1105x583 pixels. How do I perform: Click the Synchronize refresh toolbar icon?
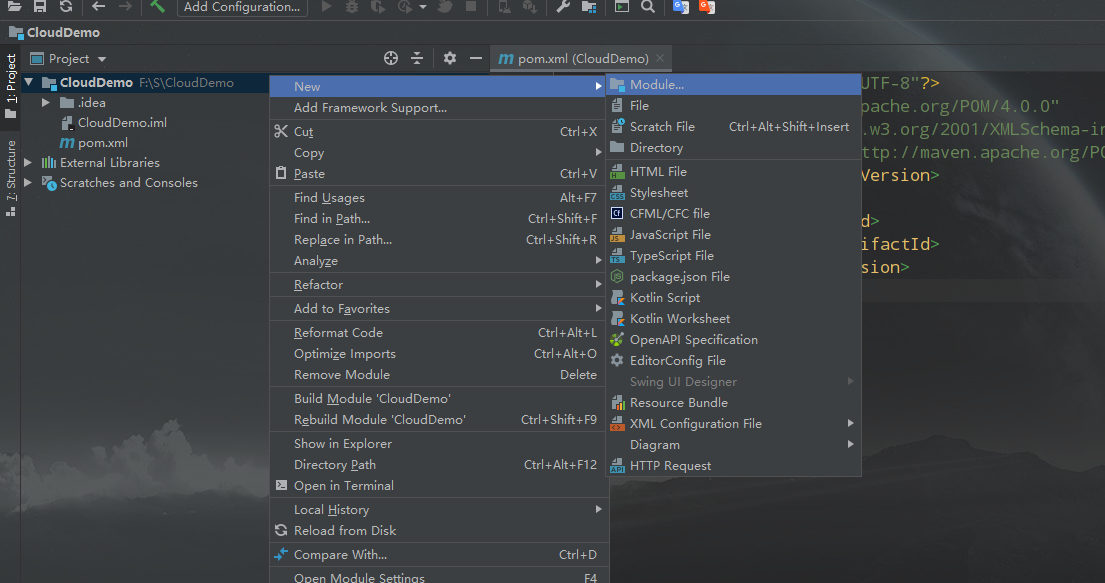pos(66,6)
